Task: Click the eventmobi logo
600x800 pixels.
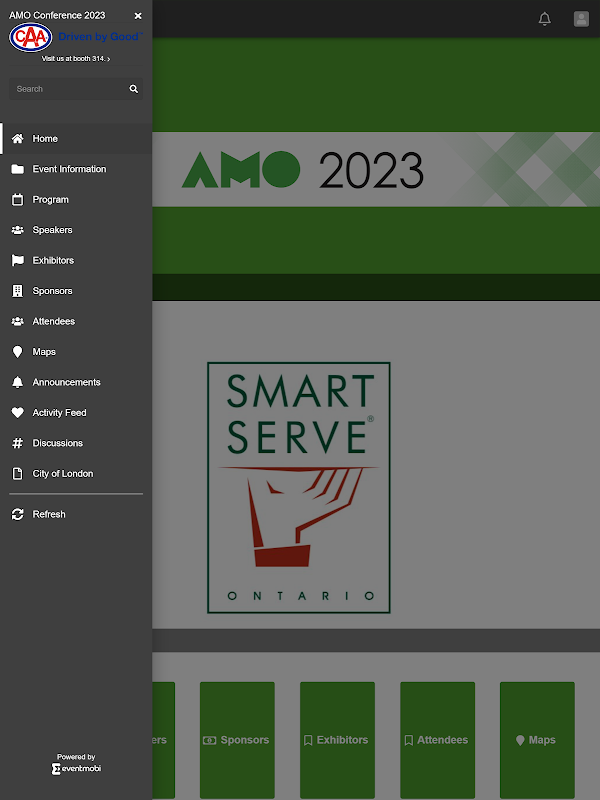Action: 76,768
